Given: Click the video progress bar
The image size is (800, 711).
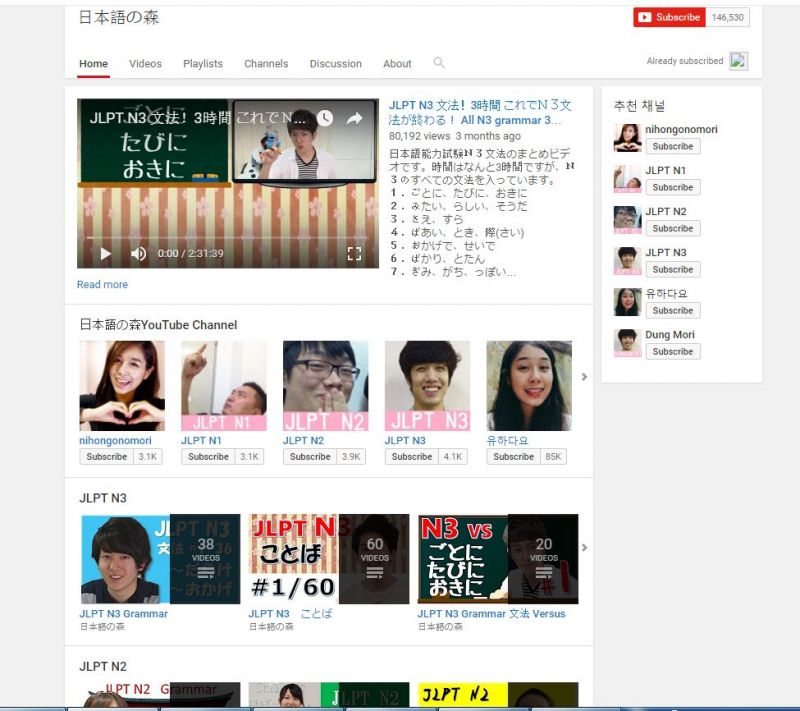Looking at the screenshot, I should pos(228,238).
